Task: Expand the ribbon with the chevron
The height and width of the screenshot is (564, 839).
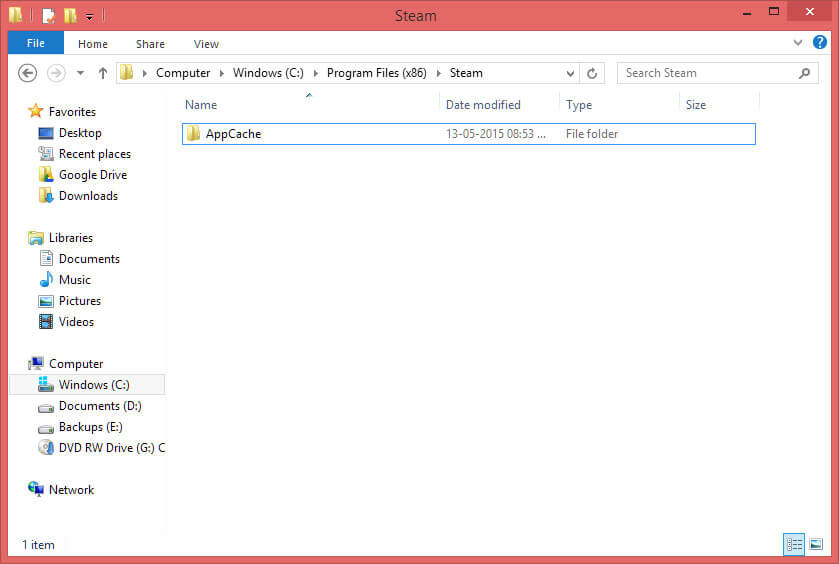Action: pos(797,42)
